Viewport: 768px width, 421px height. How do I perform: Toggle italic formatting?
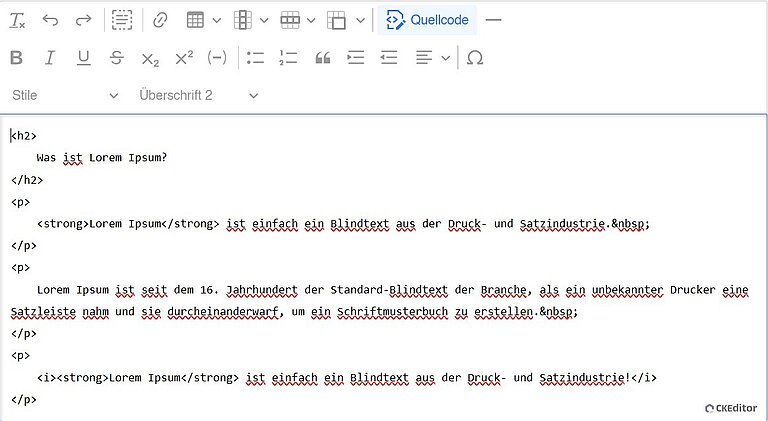[50, 58]
